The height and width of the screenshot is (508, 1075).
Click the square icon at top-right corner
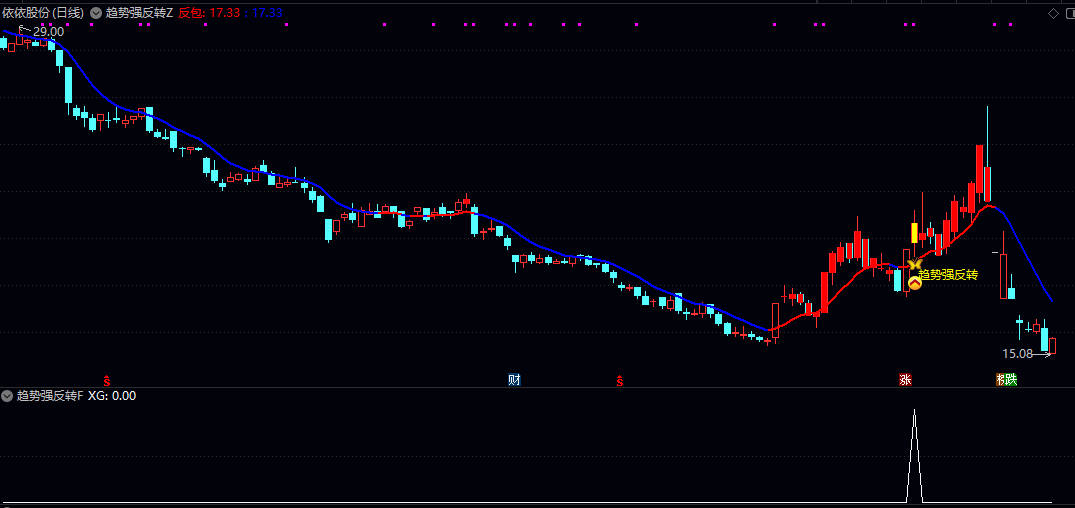click(x=1072, y=13)
